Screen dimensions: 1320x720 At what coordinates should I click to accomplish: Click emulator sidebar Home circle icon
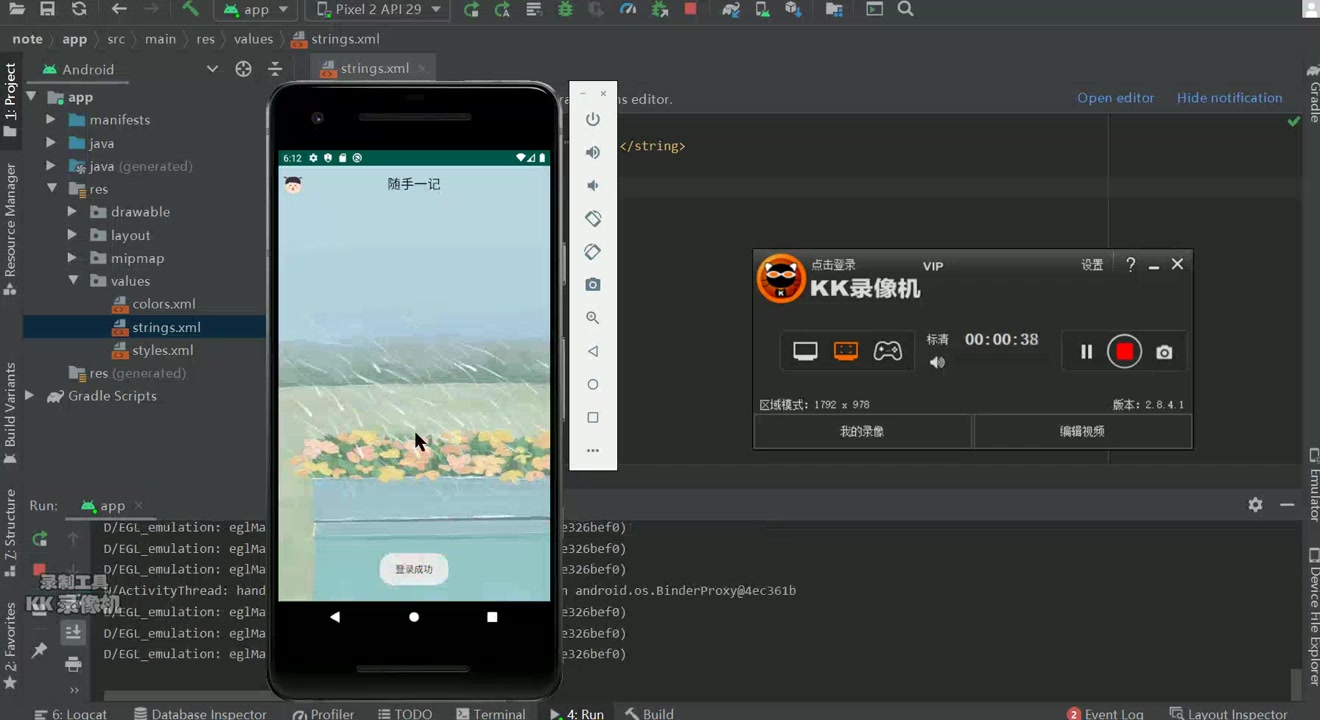click(593, 384)
